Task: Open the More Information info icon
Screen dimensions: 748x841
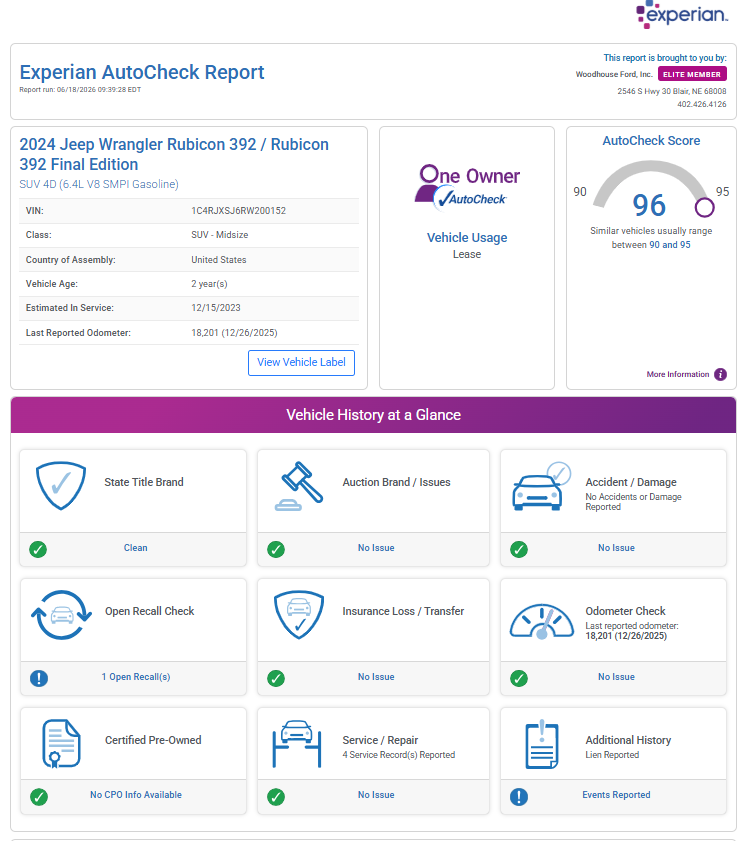Action: 721,374
